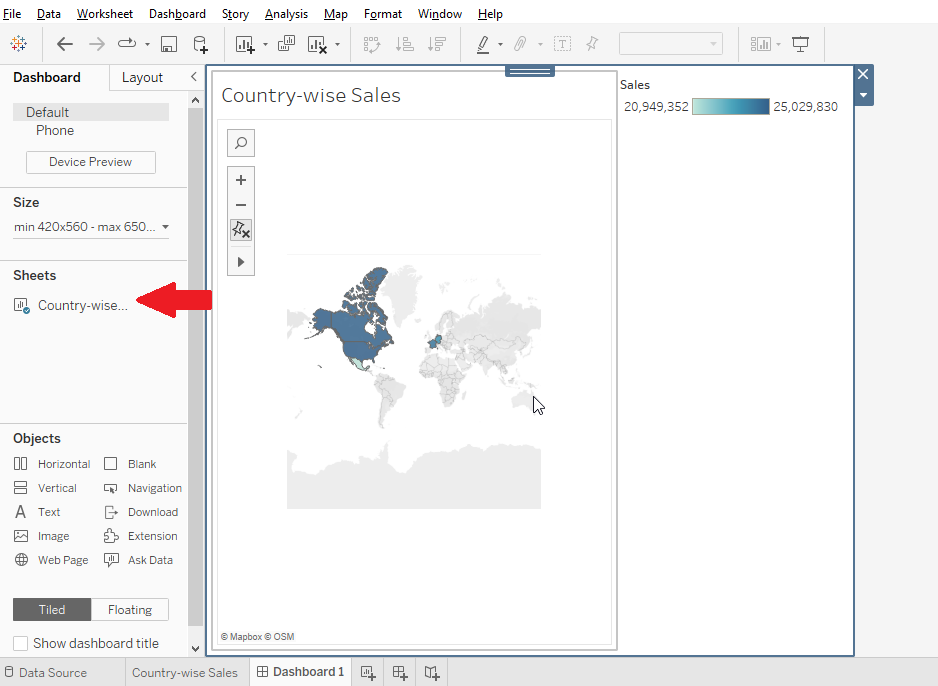Collapse the side pane with chevron

193,77
